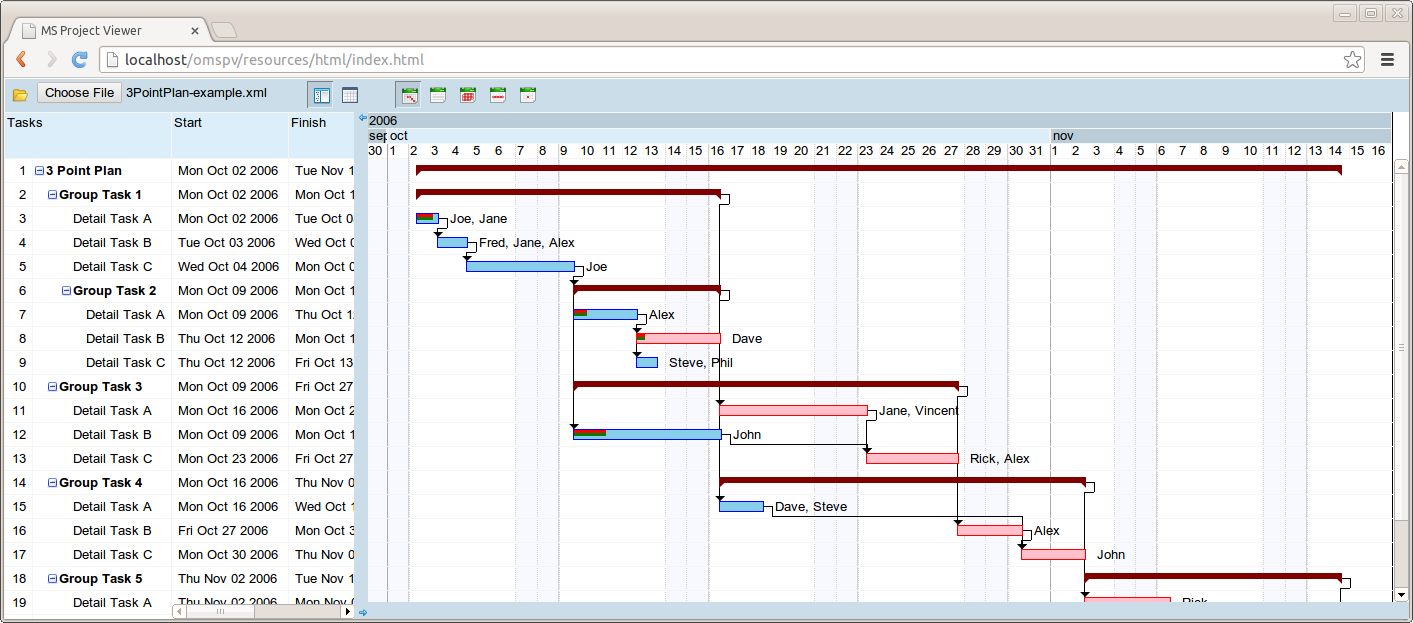Click the Gantt vertical scrollbar up arrow
The height and width of the screenshot is (623, 1413).
click(x=1400, y=166)
